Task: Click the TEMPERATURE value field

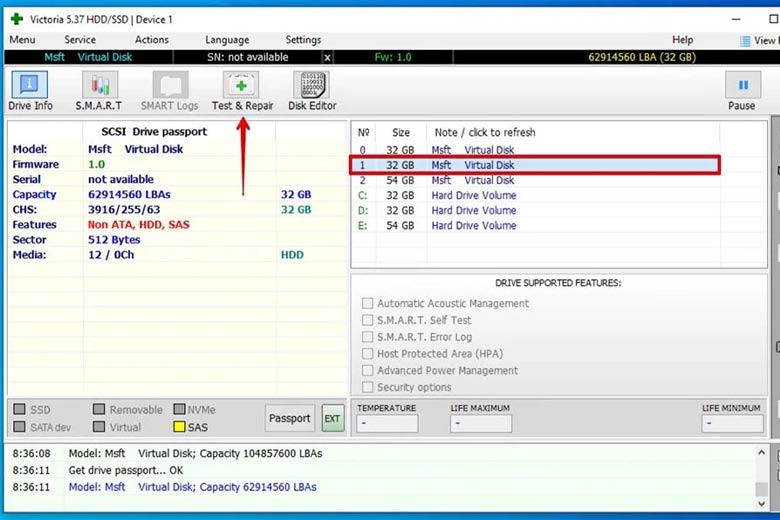Action: [387, 423]
